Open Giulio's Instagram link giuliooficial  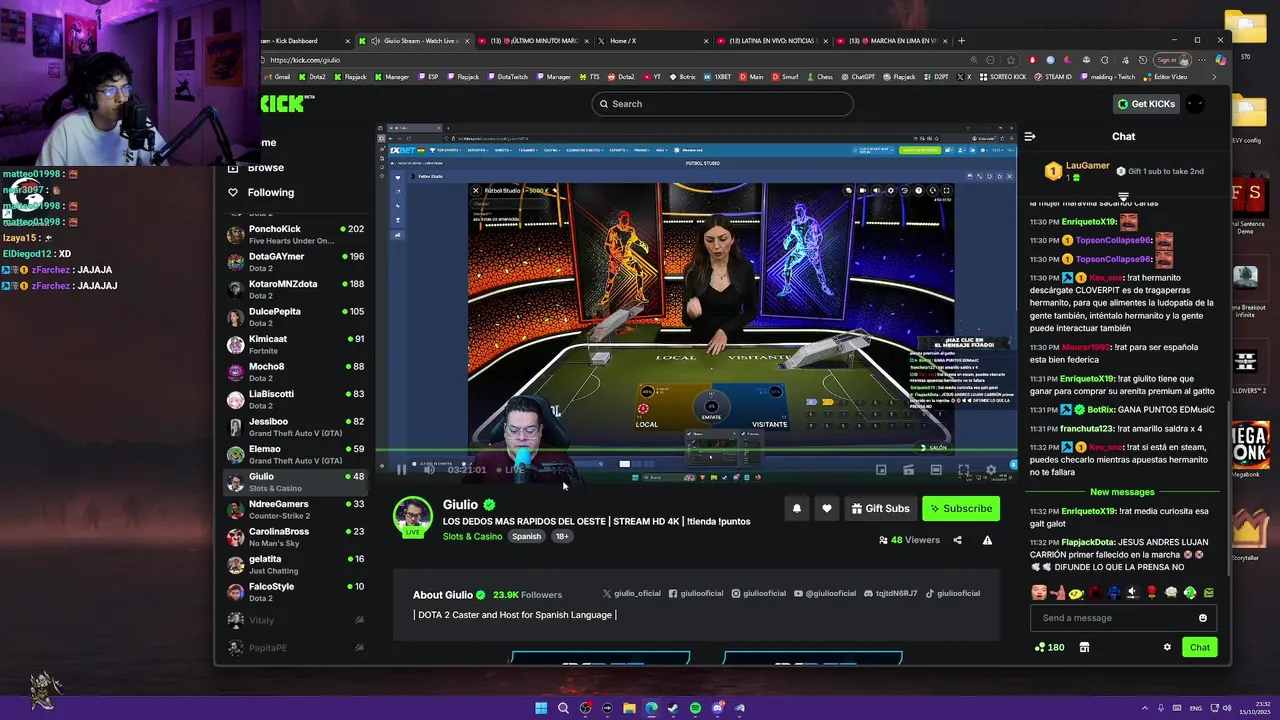point(758,593)
